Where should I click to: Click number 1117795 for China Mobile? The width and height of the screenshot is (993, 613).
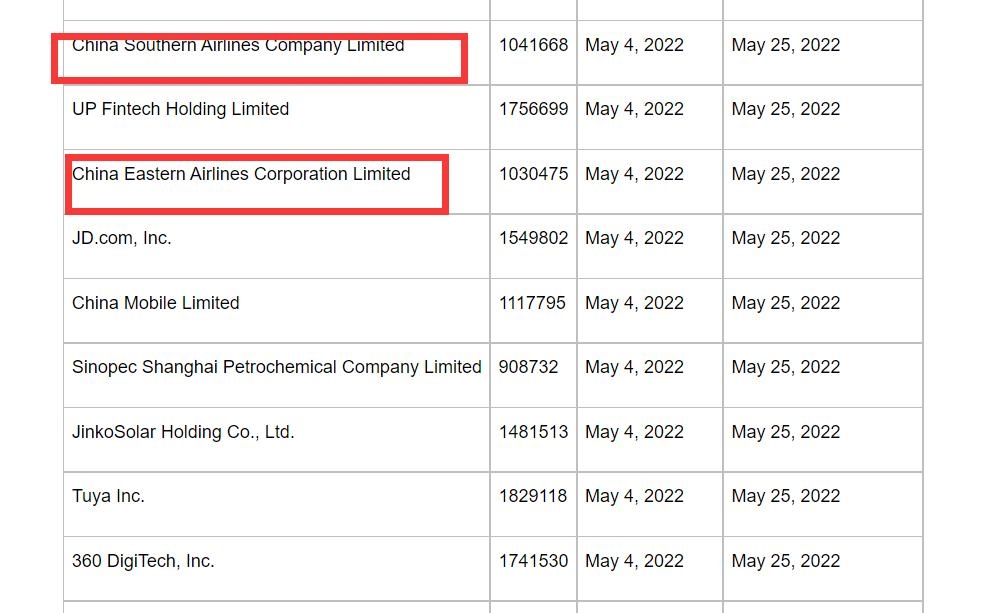pyautogui.click(x=532, y=303)
